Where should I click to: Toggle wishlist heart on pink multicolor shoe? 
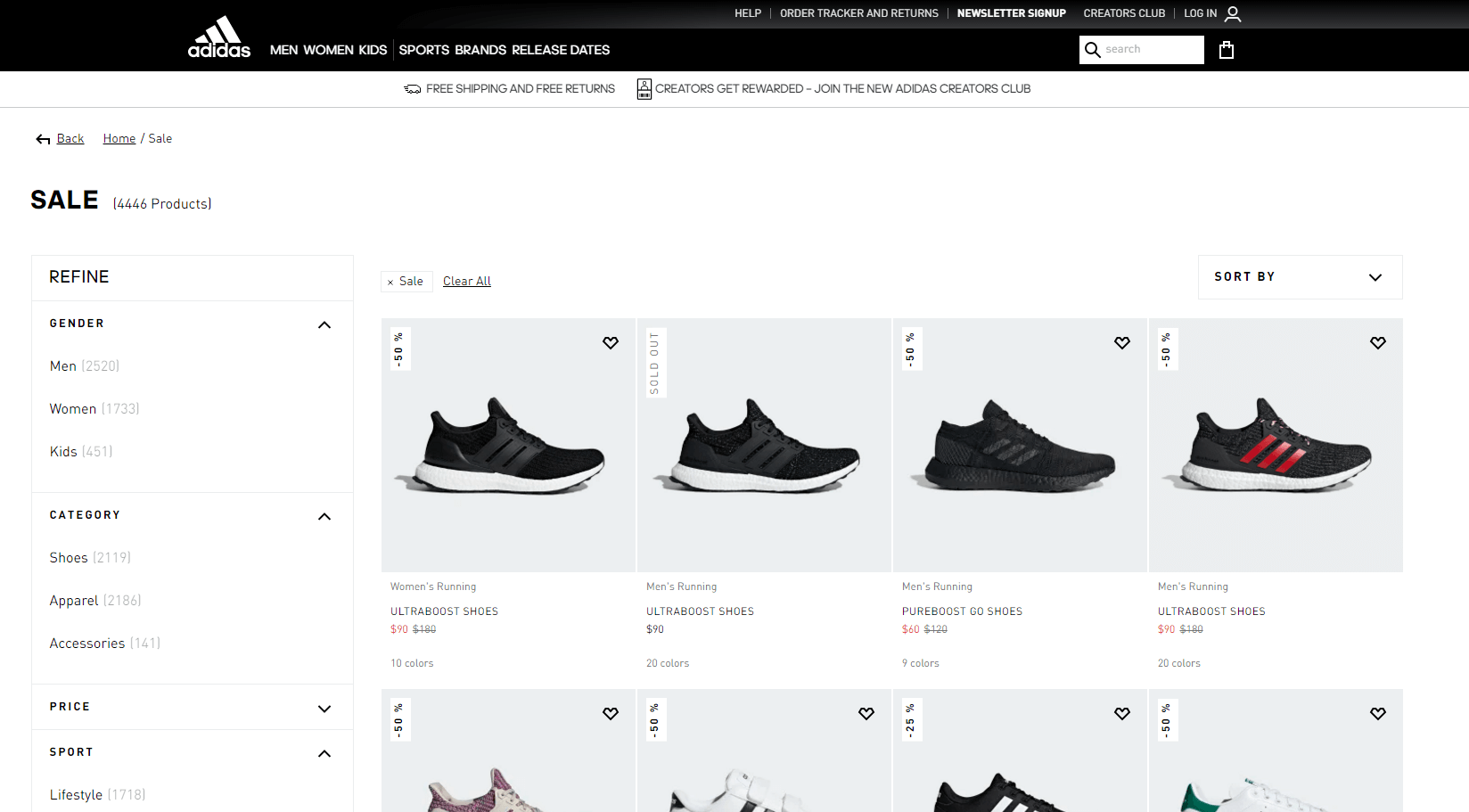point(611,714)
